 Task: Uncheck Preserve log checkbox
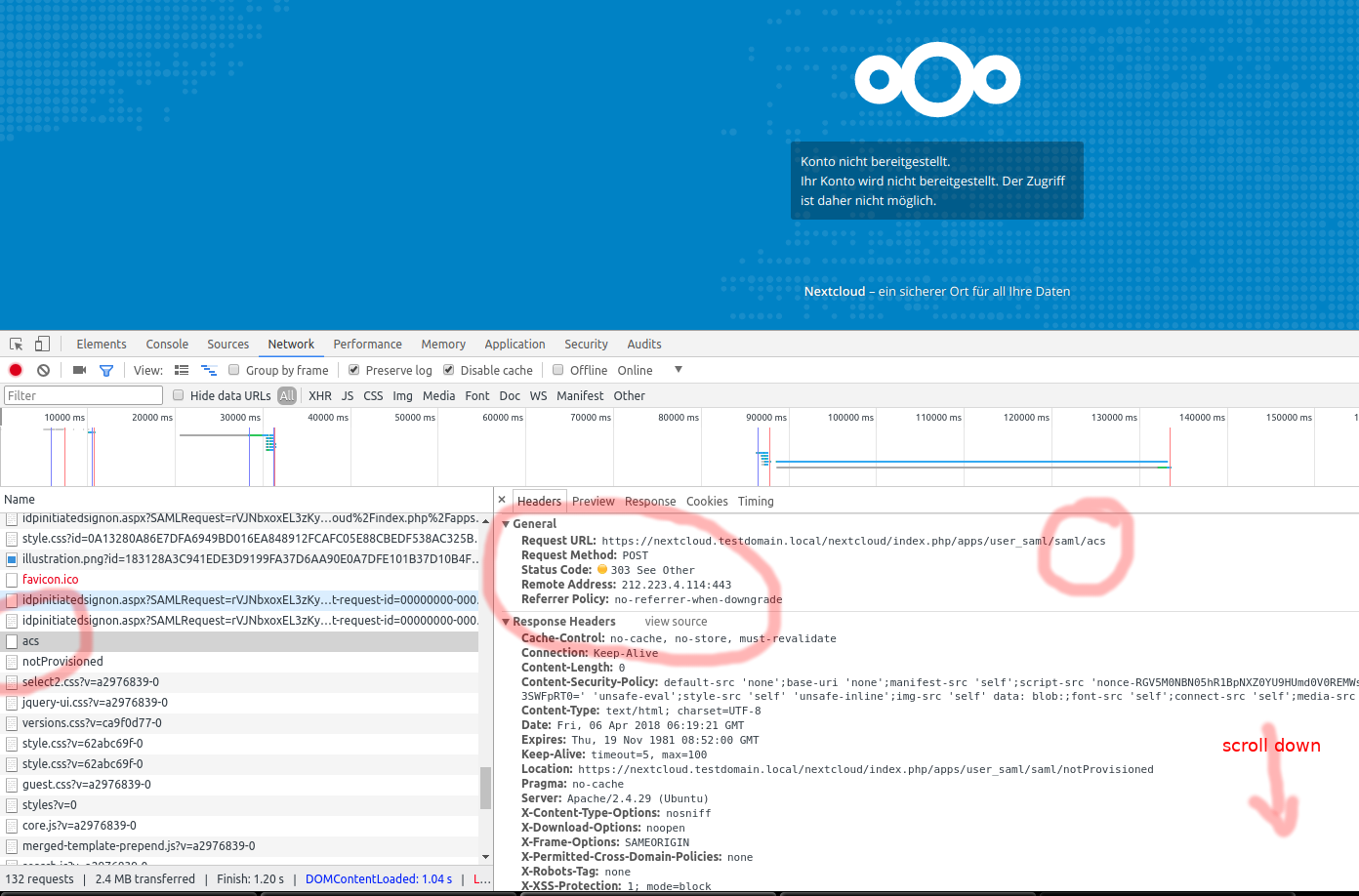354,370
